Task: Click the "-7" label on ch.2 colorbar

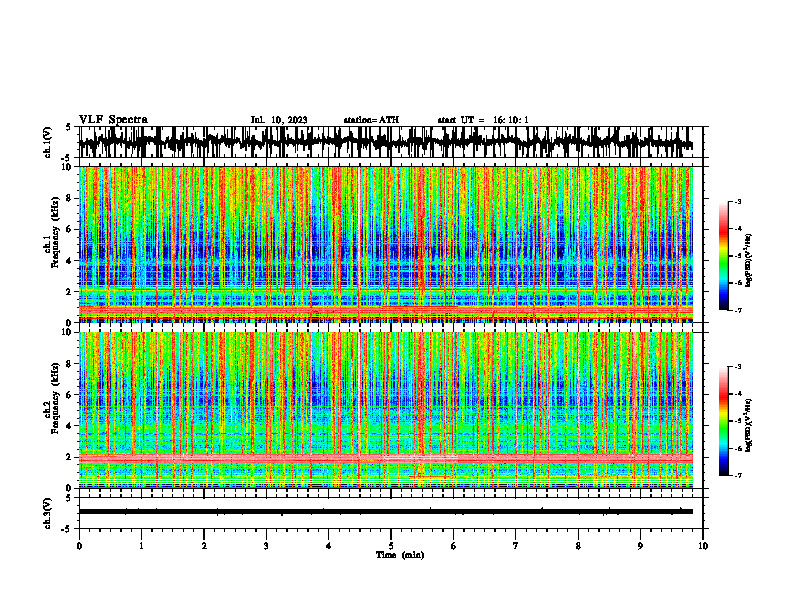Action: [737, 476]
